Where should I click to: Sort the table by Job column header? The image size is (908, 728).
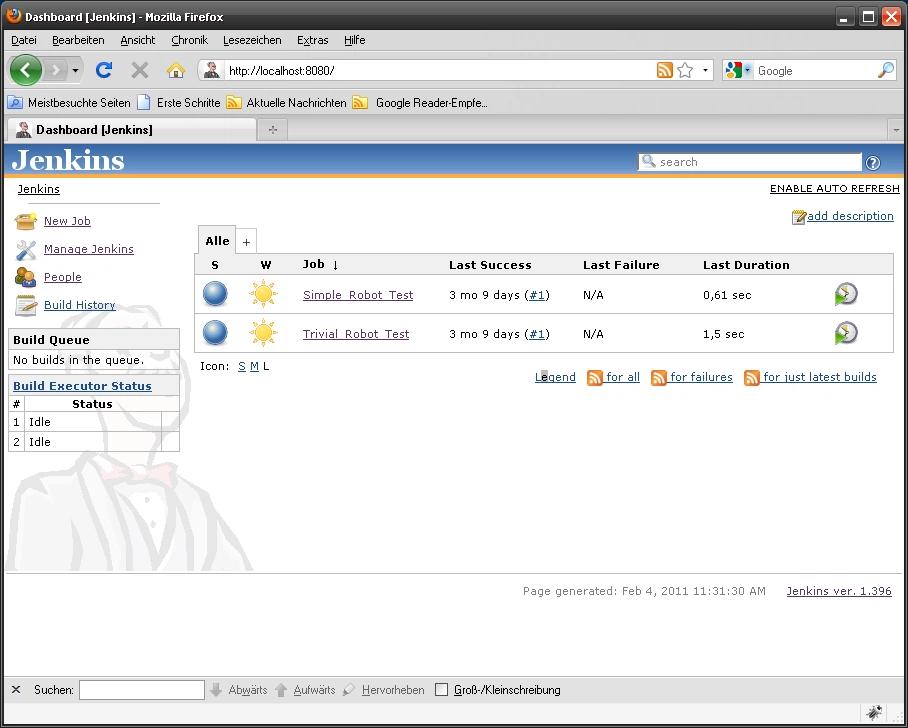314,265
